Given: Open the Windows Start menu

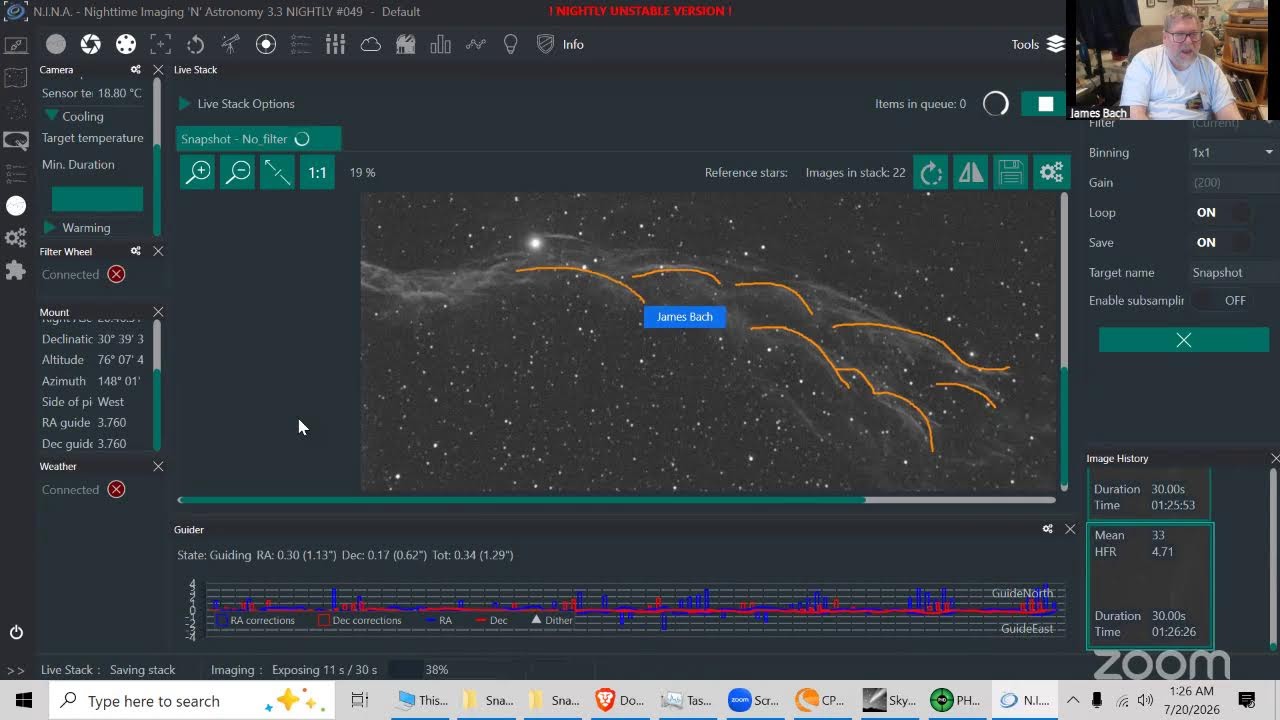Looking at the screenshot, I should [x=24, y=700].
